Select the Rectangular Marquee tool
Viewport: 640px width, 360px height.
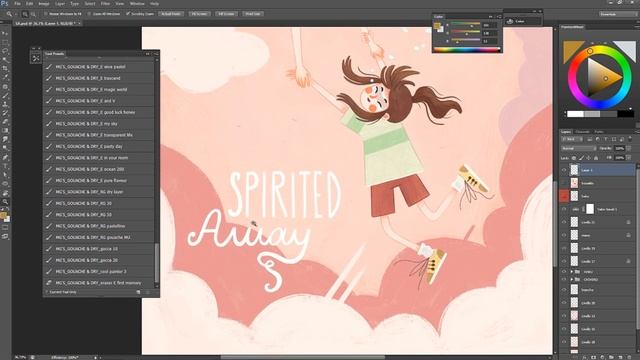coord(5,42)
